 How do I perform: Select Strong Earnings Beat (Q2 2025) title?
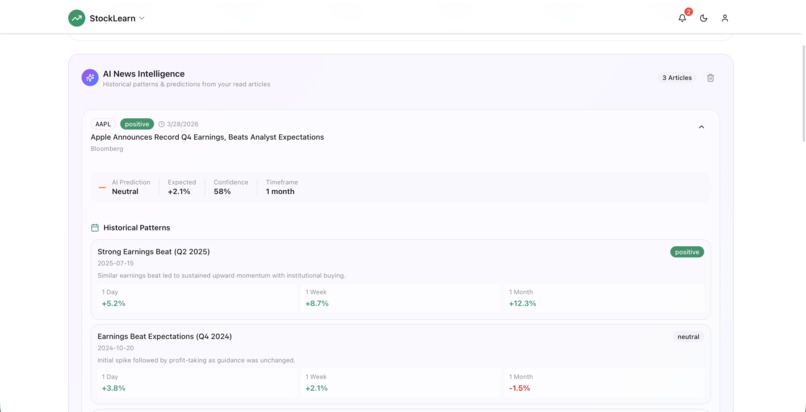[154, 252]
